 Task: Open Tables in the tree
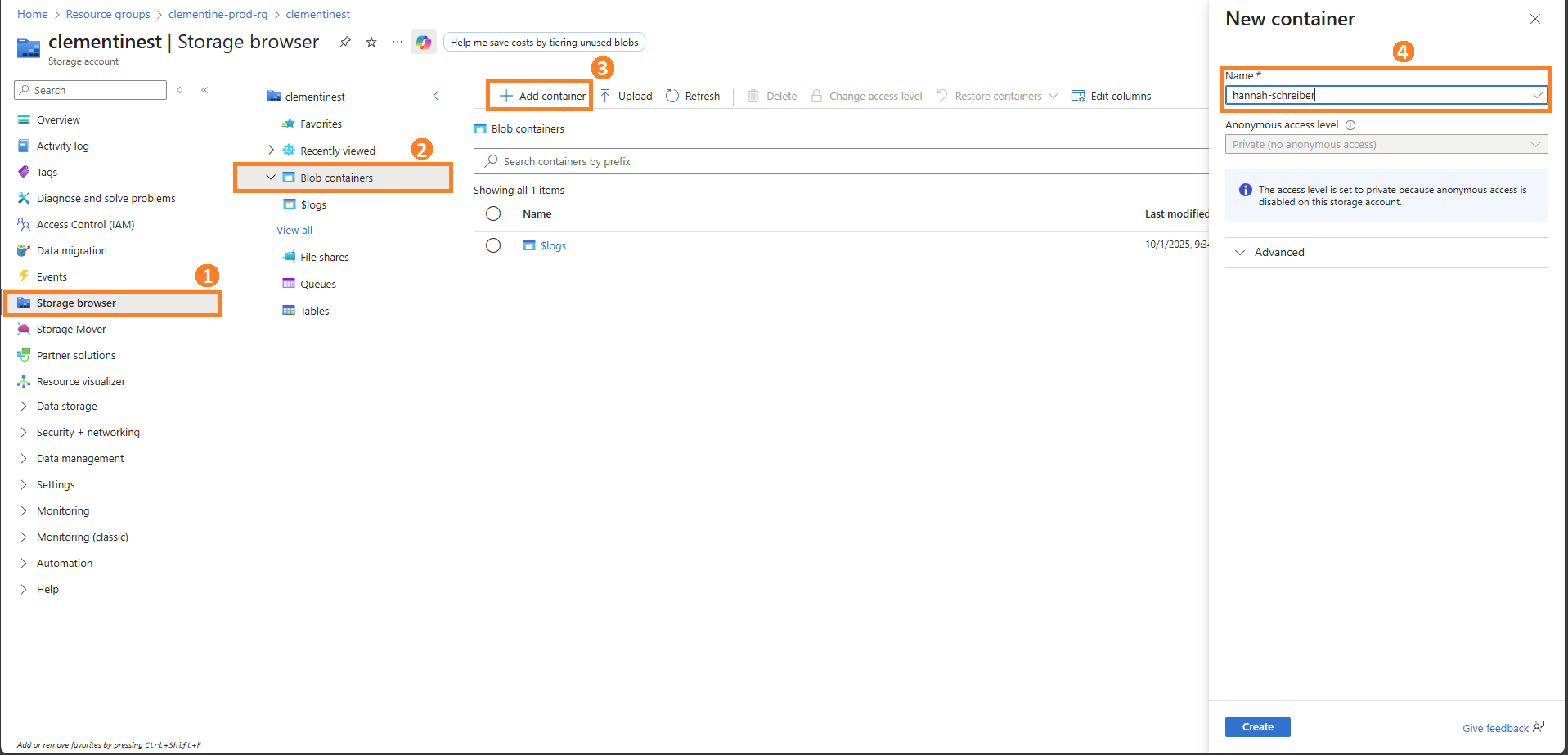pyautogui.click(x=314, y=311)
